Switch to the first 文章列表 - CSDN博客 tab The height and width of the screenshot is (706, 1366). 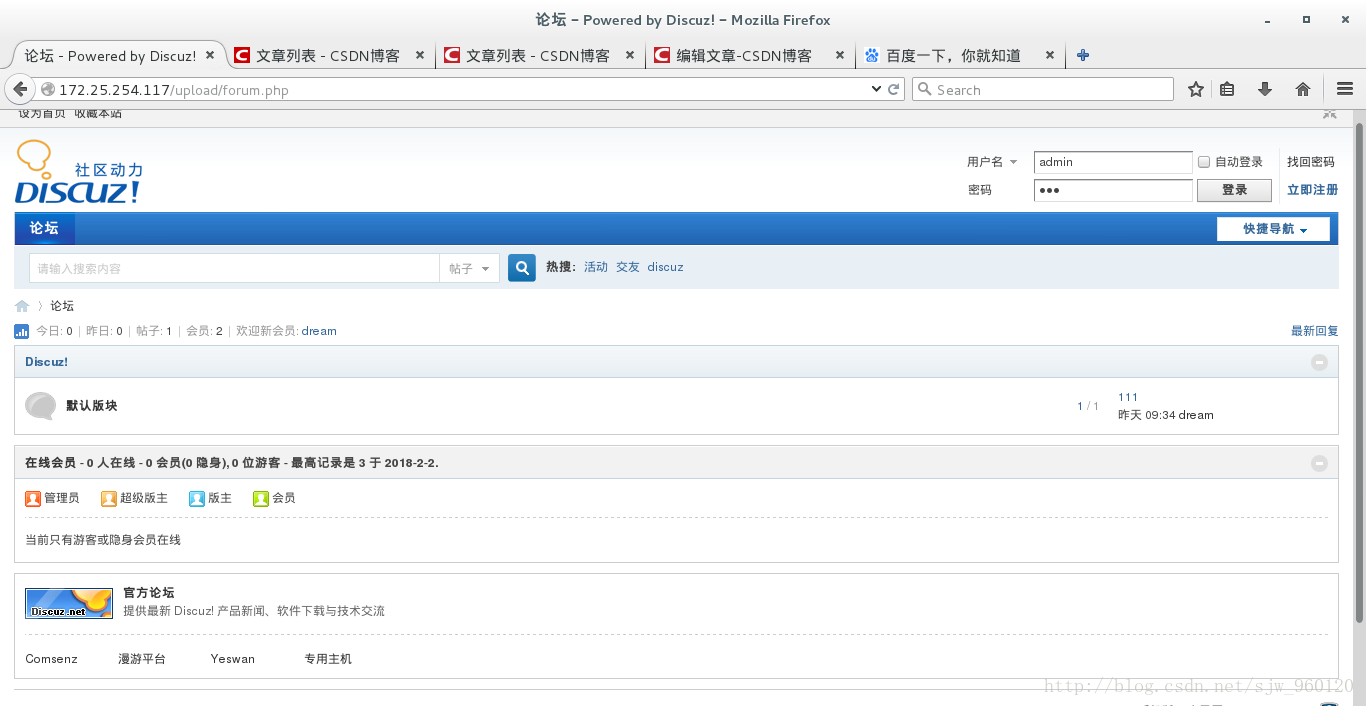click(x=329, y=56)
